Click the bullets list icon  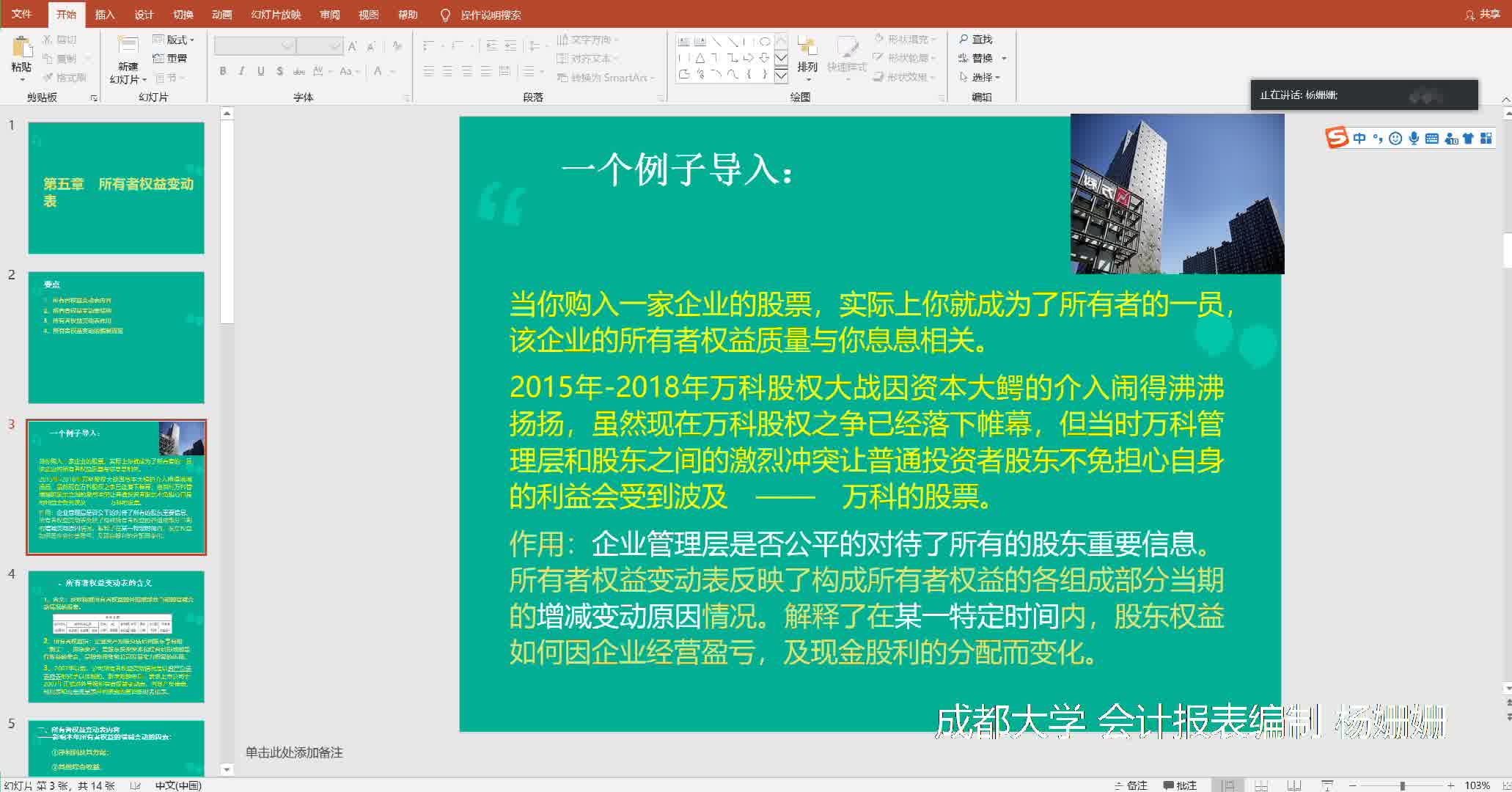(x=429, y=46)
